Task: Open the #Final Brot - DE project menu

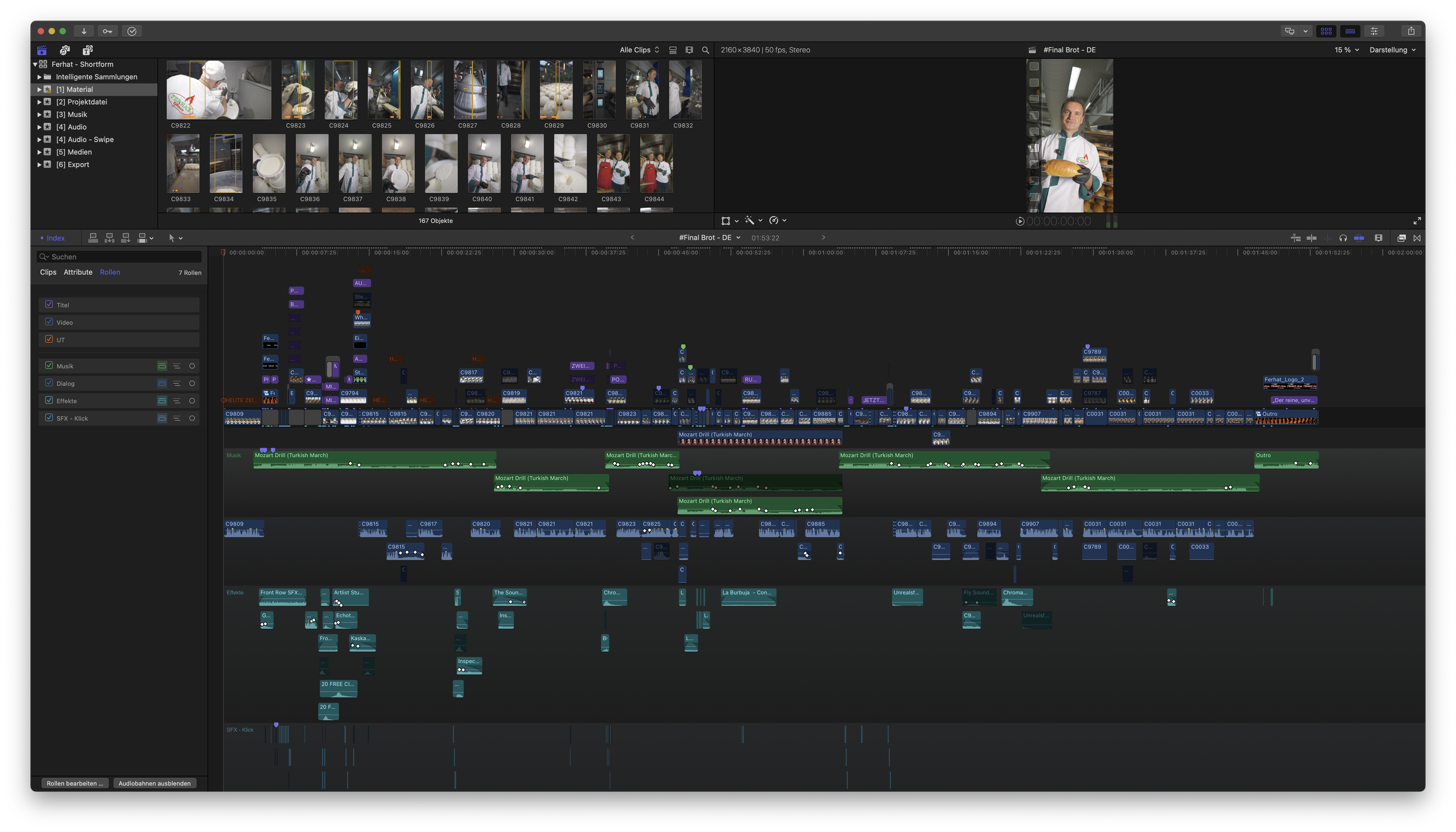Action: point(709,238)
